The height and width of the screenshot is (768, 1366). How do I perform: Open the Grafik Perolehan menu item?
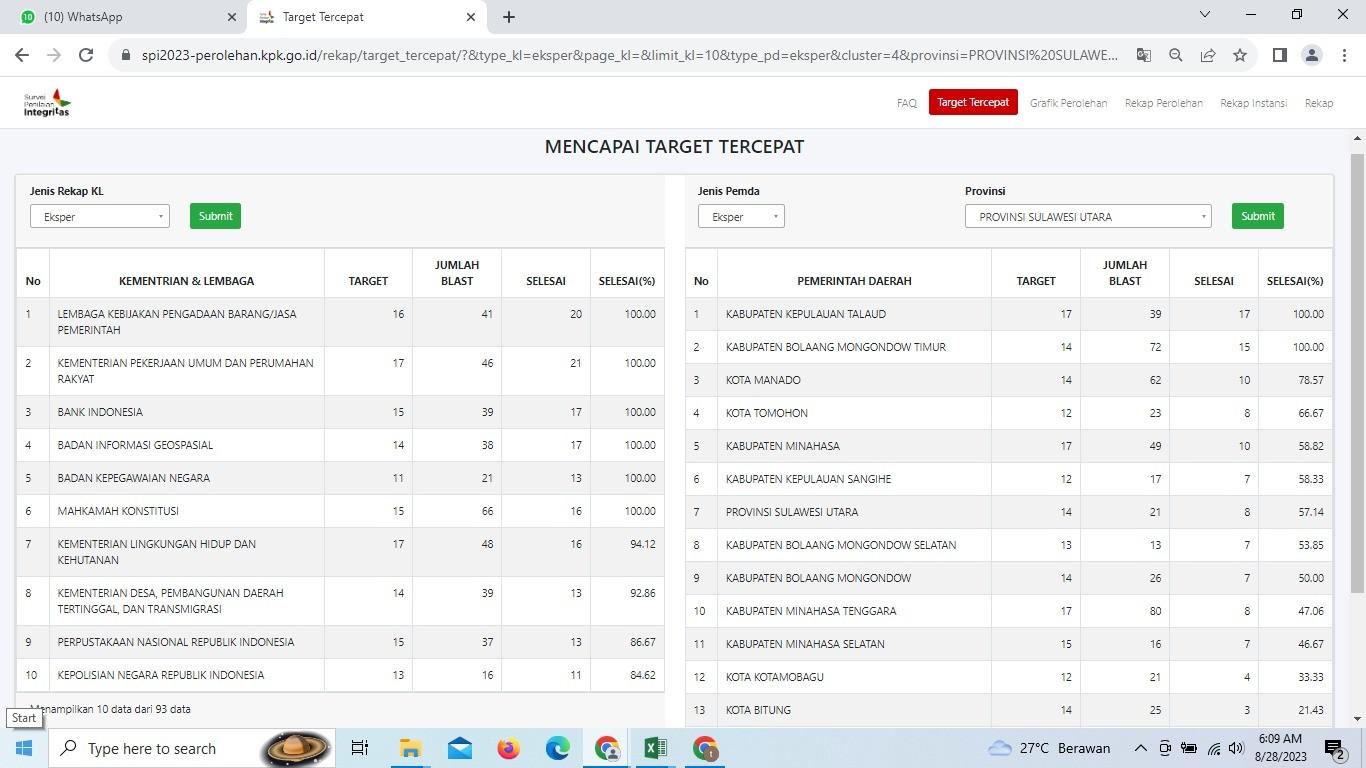pyautogui.click(x=1068, y=103)
